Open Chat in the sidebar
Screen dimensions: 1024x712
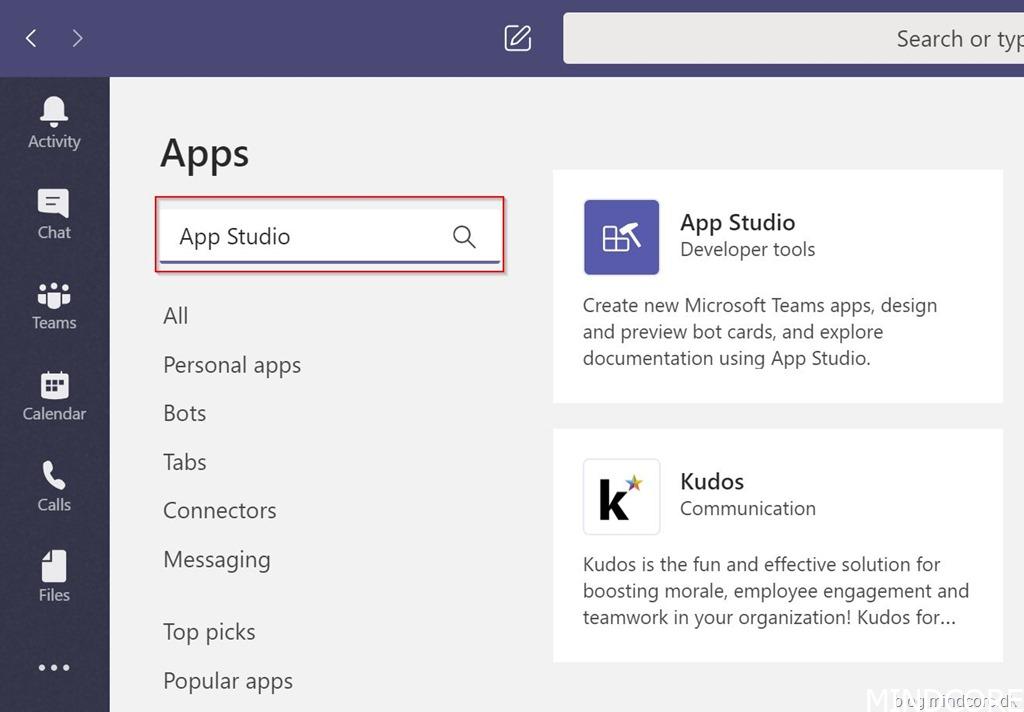click(x=54, y=203)
